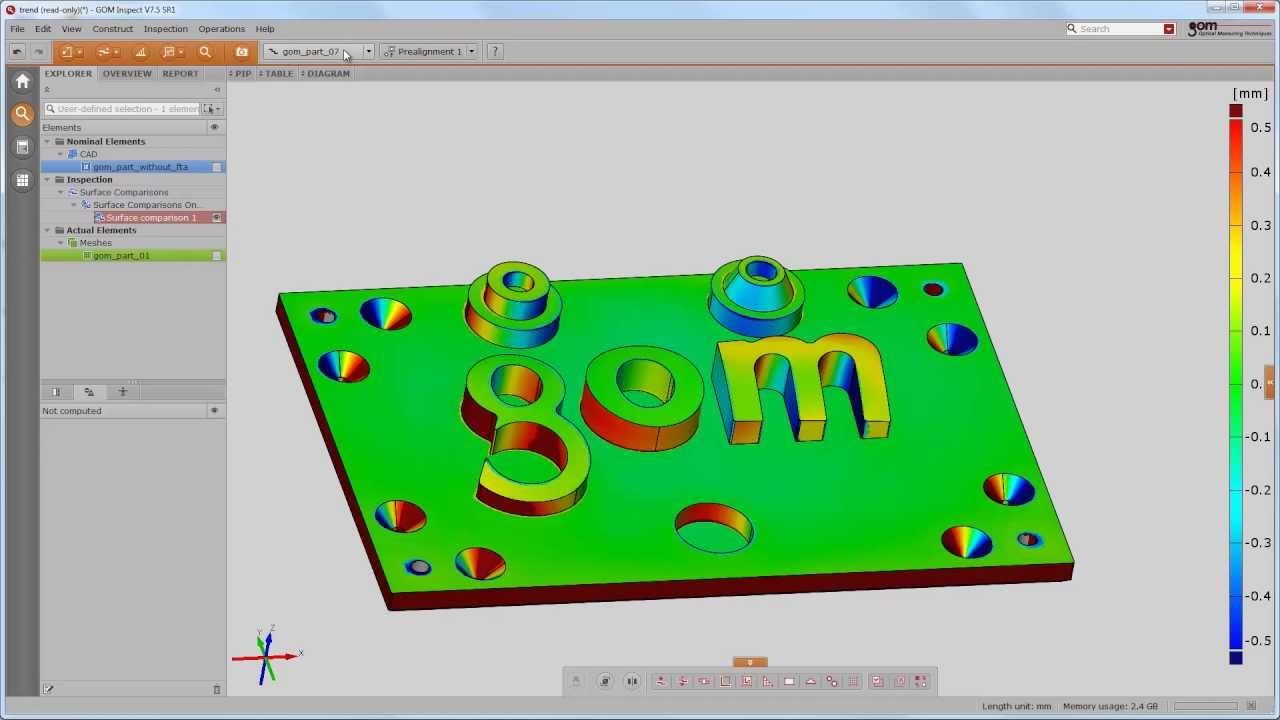Click the orange search icon in left sidebar
The height and width of the screenshot is (720, 1280).
tap(22, 114)
